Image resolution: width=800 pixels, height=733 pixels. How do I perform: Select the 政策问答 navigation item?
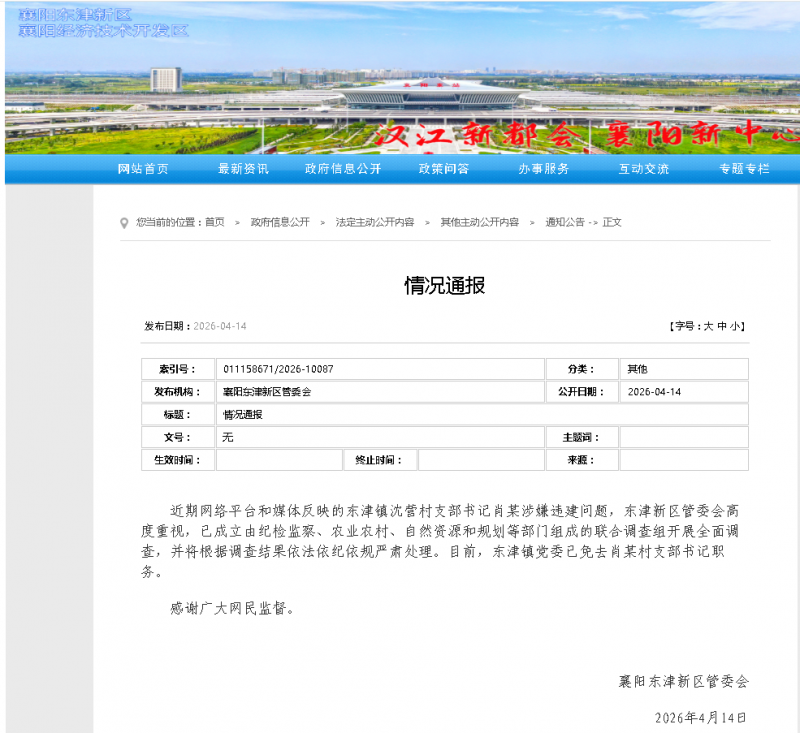point(443,169)
